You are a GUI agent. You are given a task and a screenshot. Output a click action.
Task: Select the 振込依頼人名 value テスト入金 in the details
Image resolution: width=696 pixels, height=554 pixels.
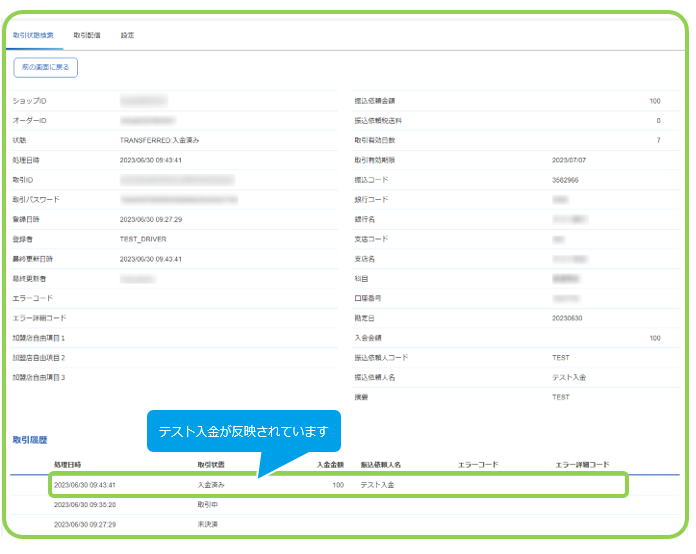[569, 378]
